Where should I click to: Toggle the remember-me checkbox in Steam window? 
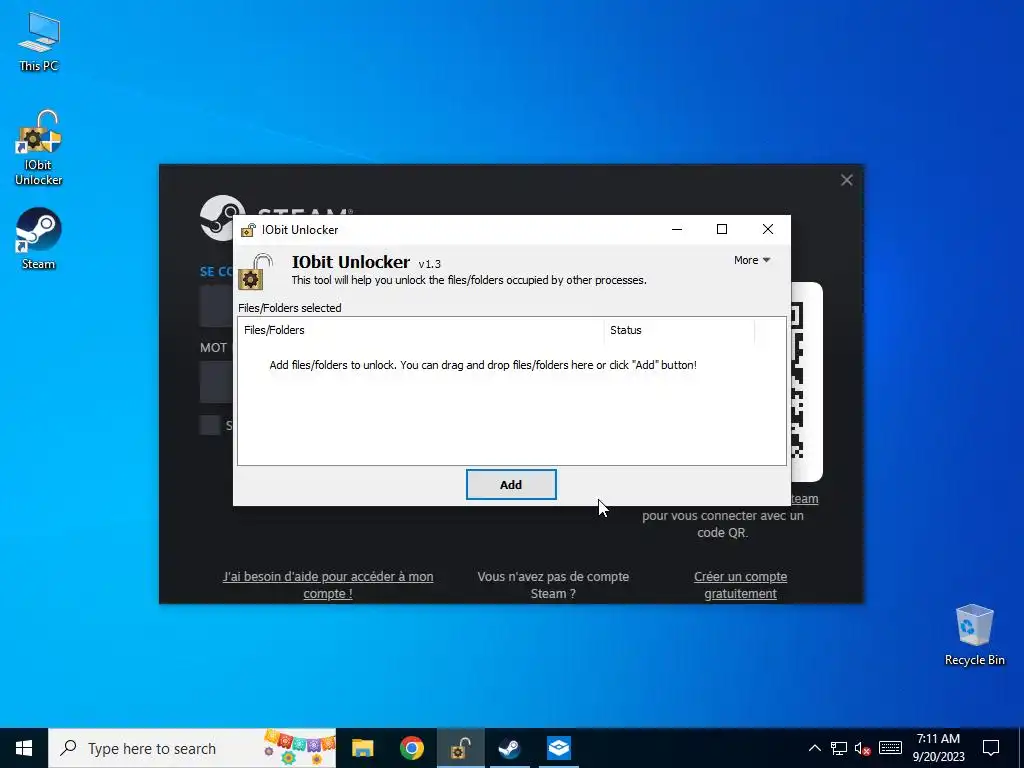click(210, 425)
